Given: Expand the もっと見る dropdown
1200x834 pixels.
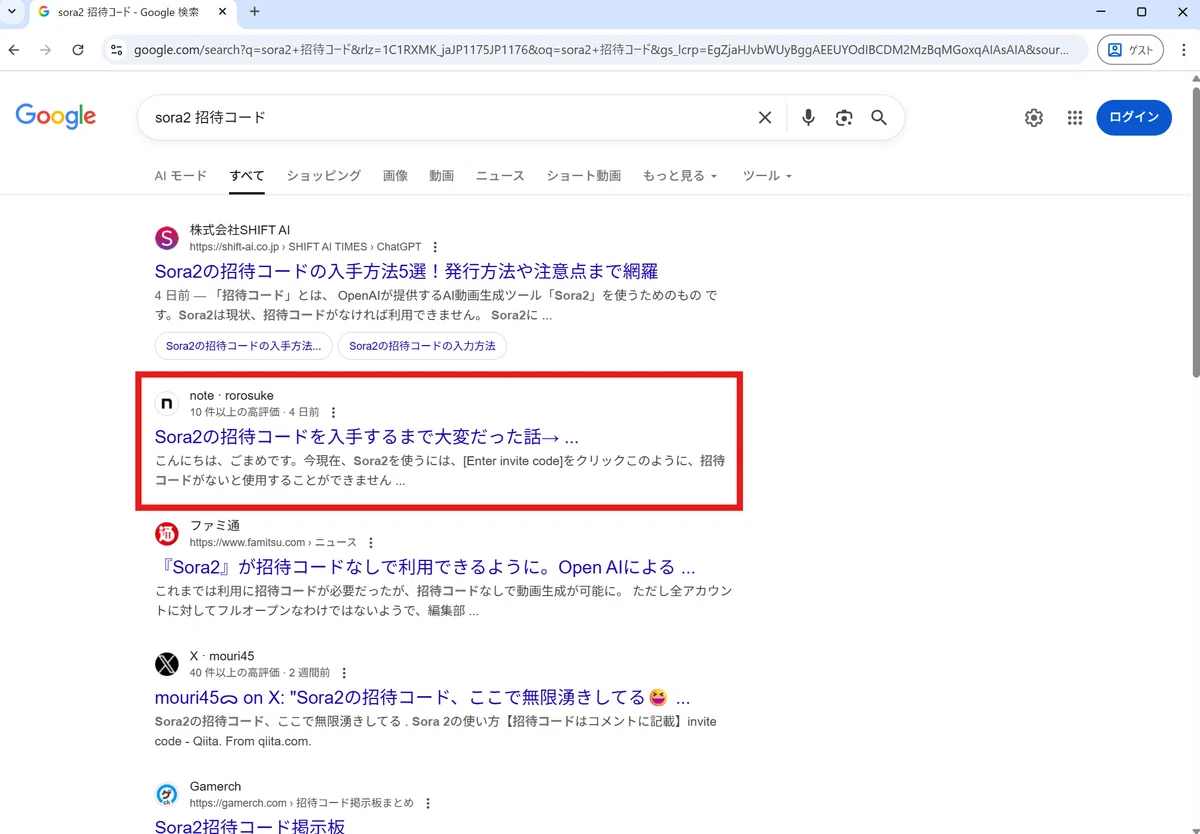Looking at the screenshot, I should tap(680, 175).
